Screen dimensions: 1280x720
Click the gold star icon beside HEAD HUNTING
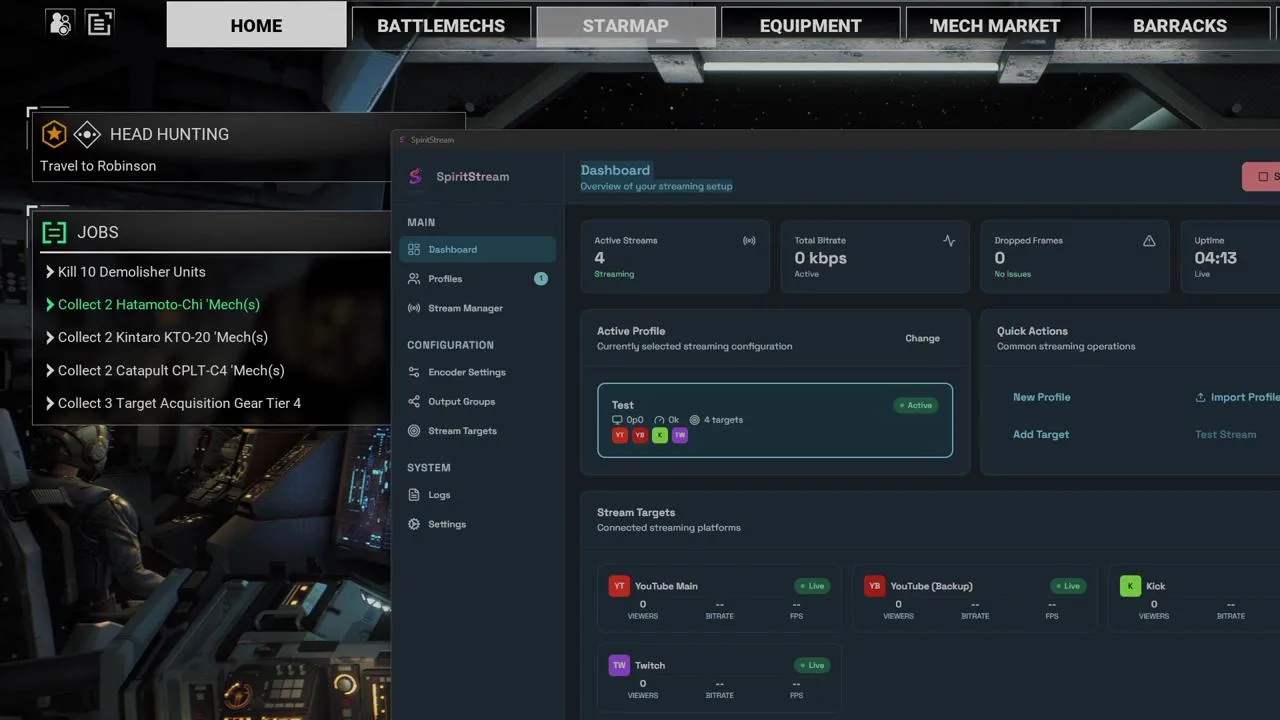tap(54, 134)
